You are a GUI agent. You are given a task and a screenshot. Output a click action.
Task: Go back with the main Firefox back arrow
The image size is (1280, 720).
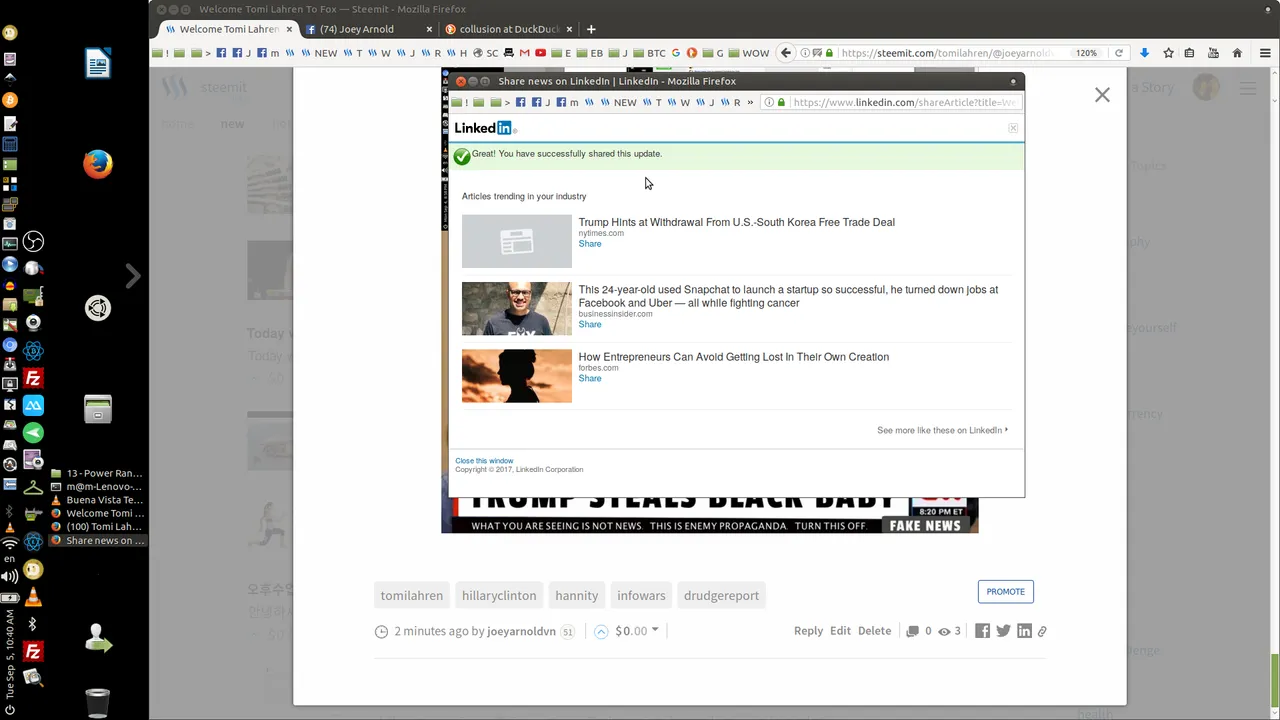point(786,53)
